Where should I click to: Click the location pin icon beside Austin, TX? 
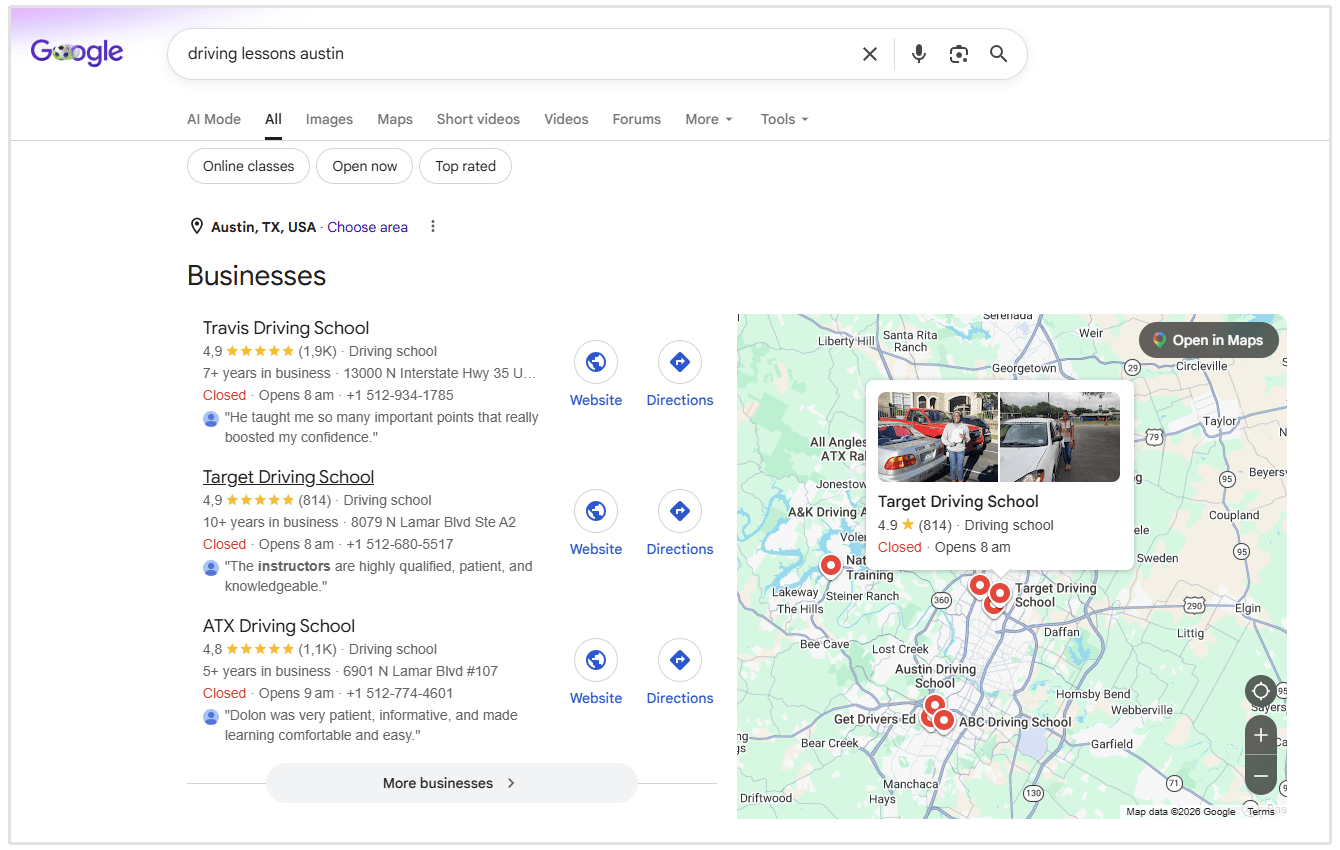197,227
